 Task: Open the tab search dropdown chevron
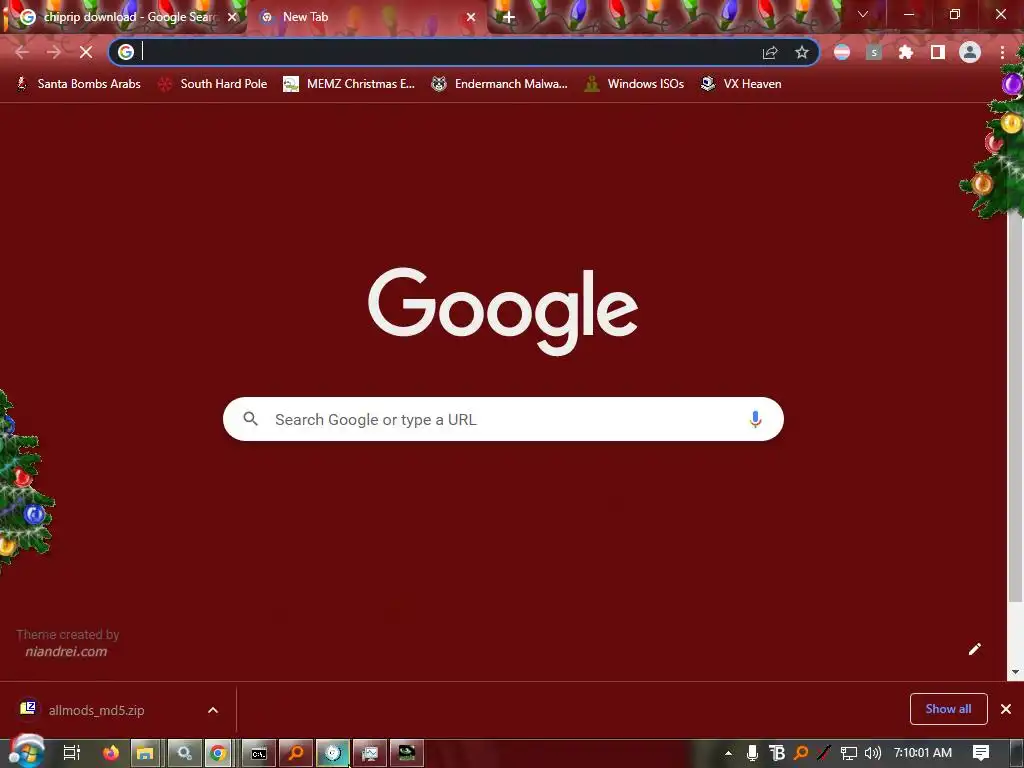(x=863, y=14)
